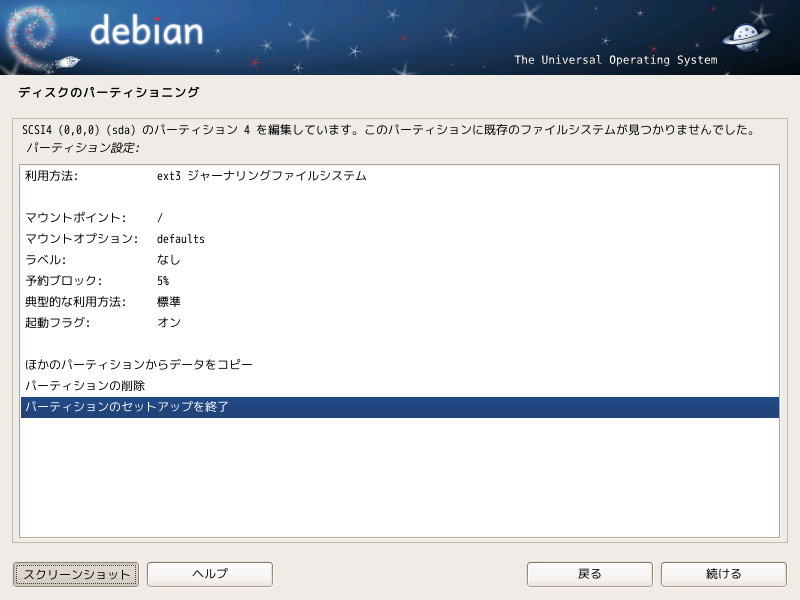Select the マウントポイント row
This screenshot has height=600, width=800.
[399, 218]
